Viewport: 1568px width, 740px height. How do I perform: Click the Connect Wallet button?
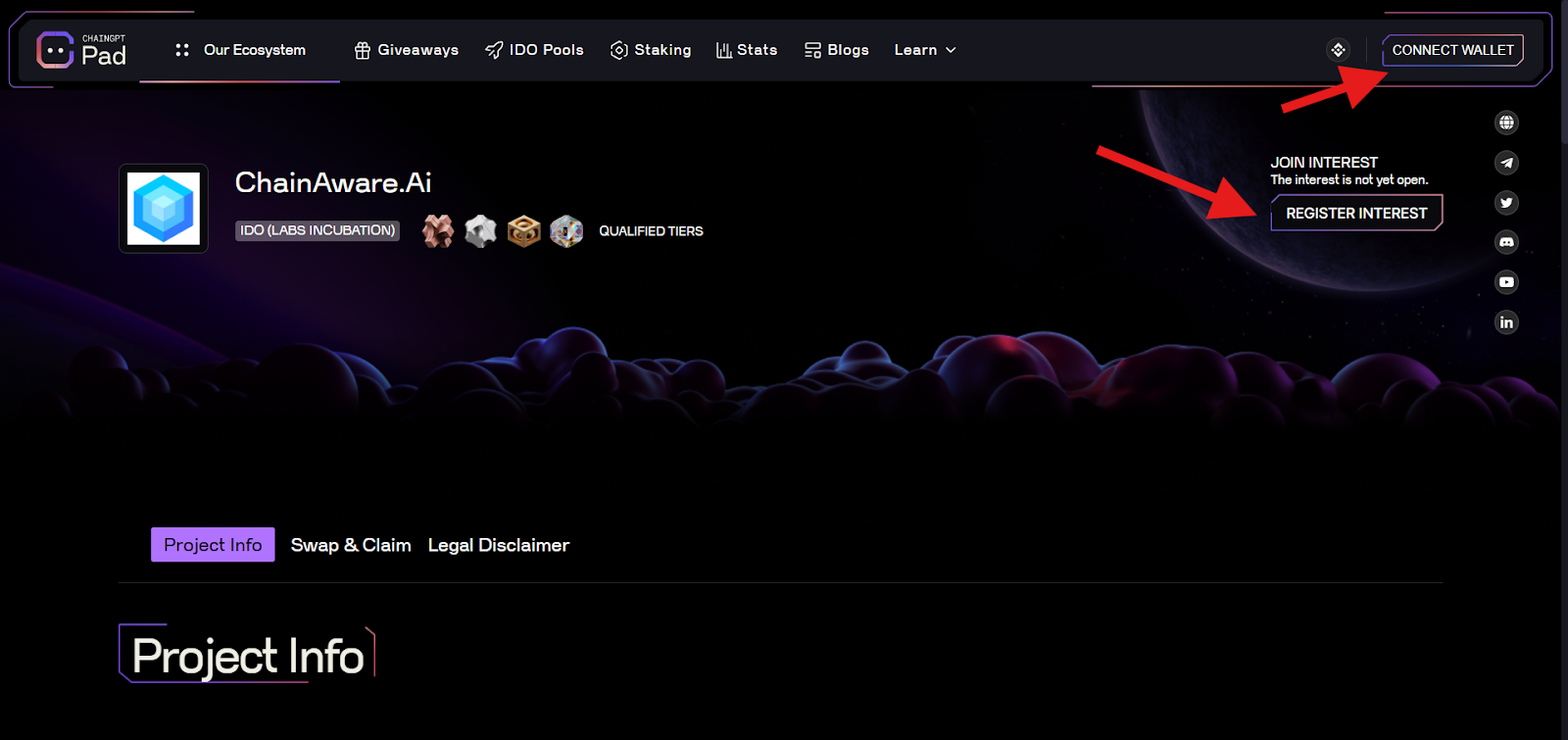1452,50
